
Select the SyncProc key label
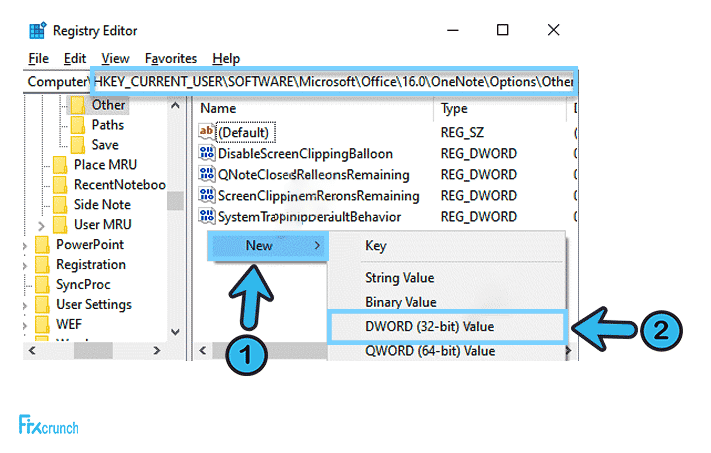(x=83, y=284)
